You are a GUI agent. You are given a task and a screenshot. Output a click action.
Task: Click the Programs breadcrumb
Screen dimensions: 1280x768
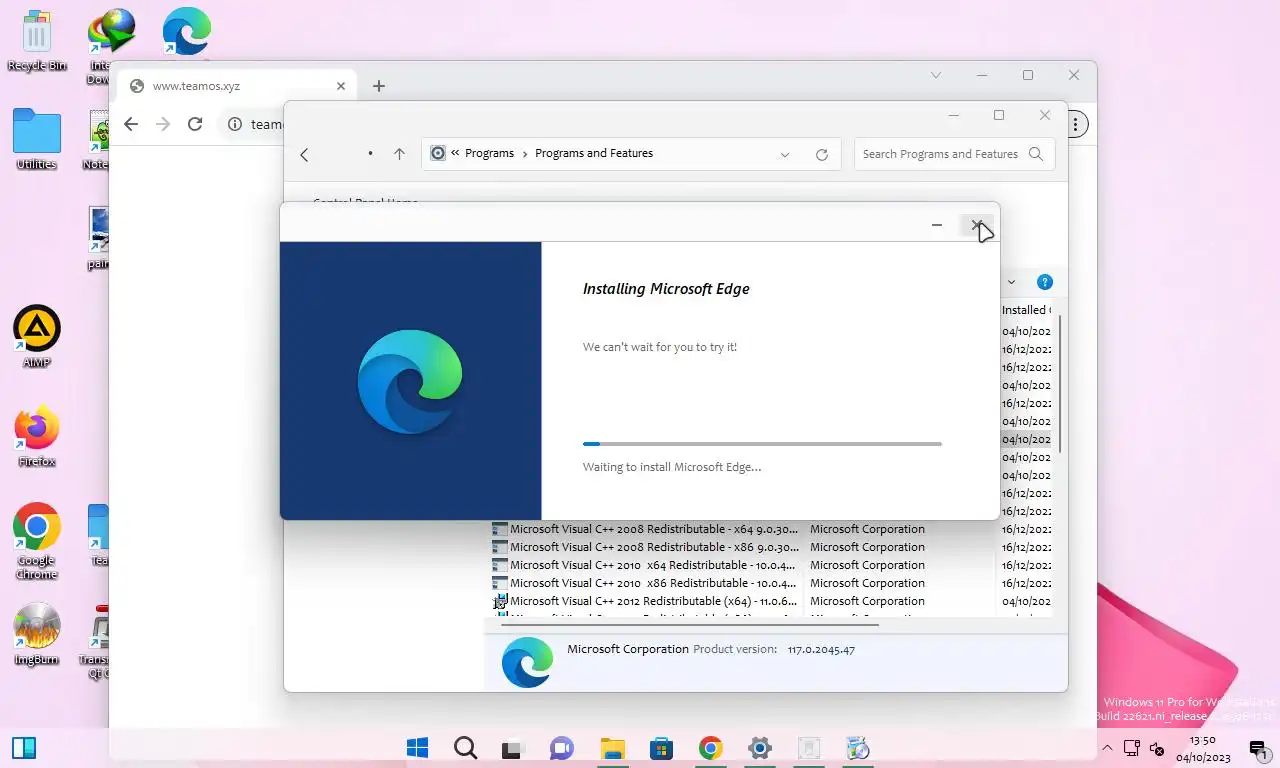(489, 154)
